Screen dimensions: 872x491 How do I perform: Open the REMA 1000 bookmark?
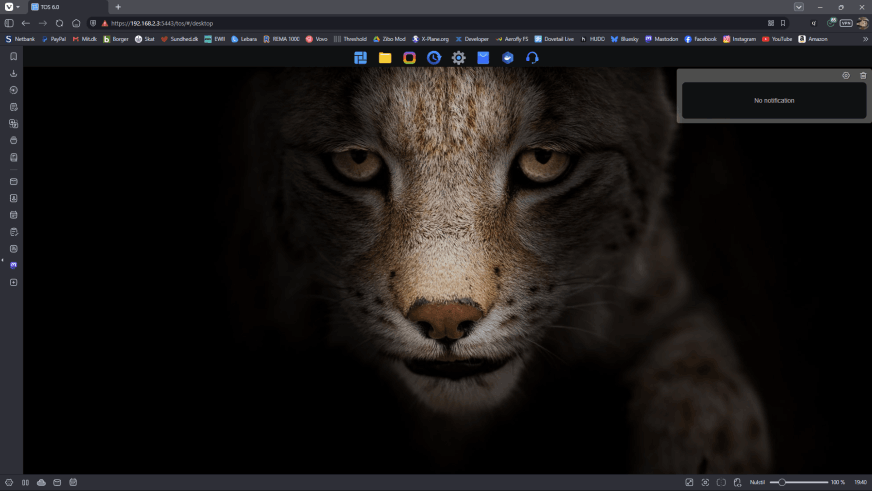click(x=281, y=39)
